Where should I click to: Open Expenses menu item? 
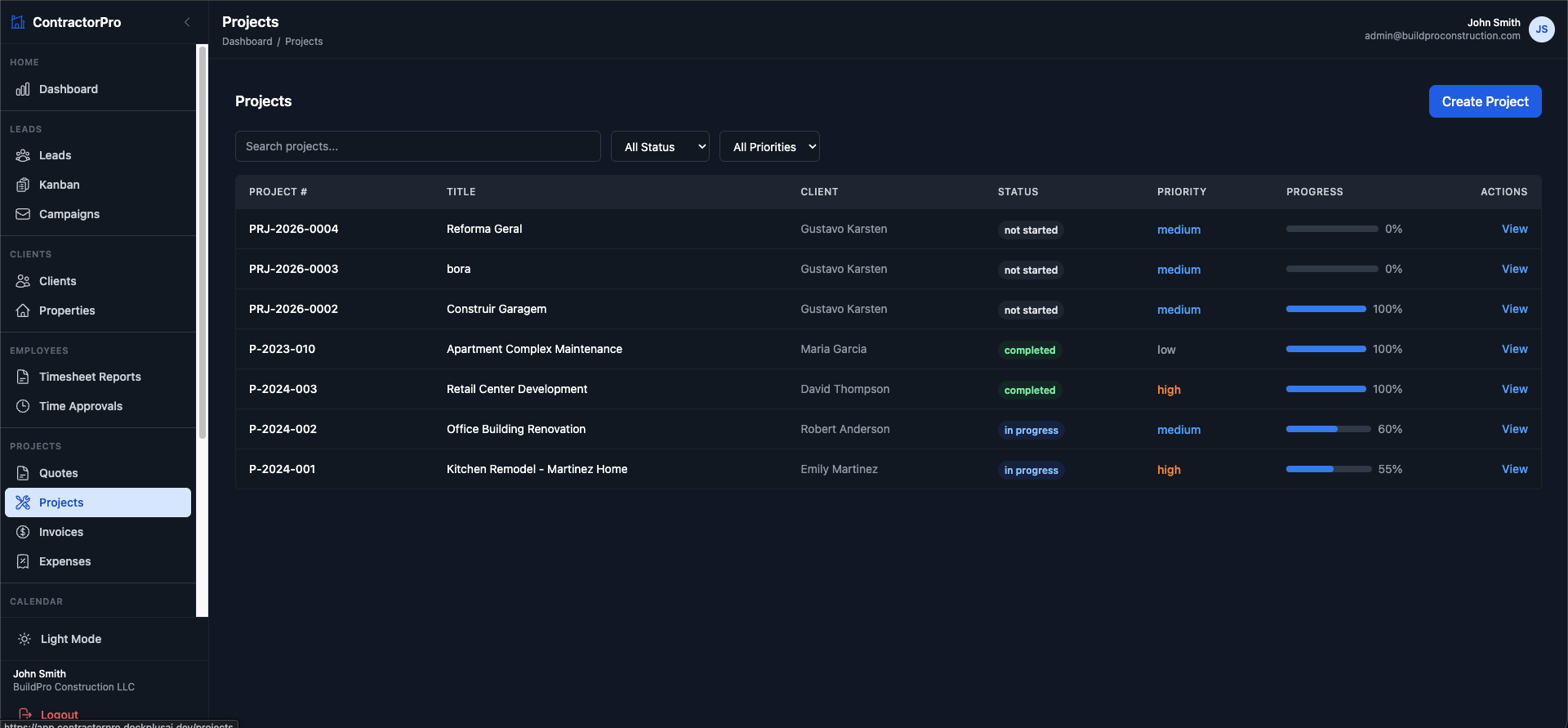[x=98, y=561]
